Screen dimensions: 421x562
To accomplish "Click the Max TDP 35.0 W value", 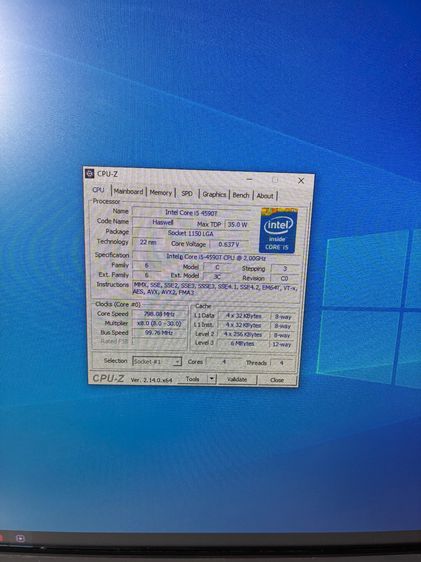I will [238, 225].
